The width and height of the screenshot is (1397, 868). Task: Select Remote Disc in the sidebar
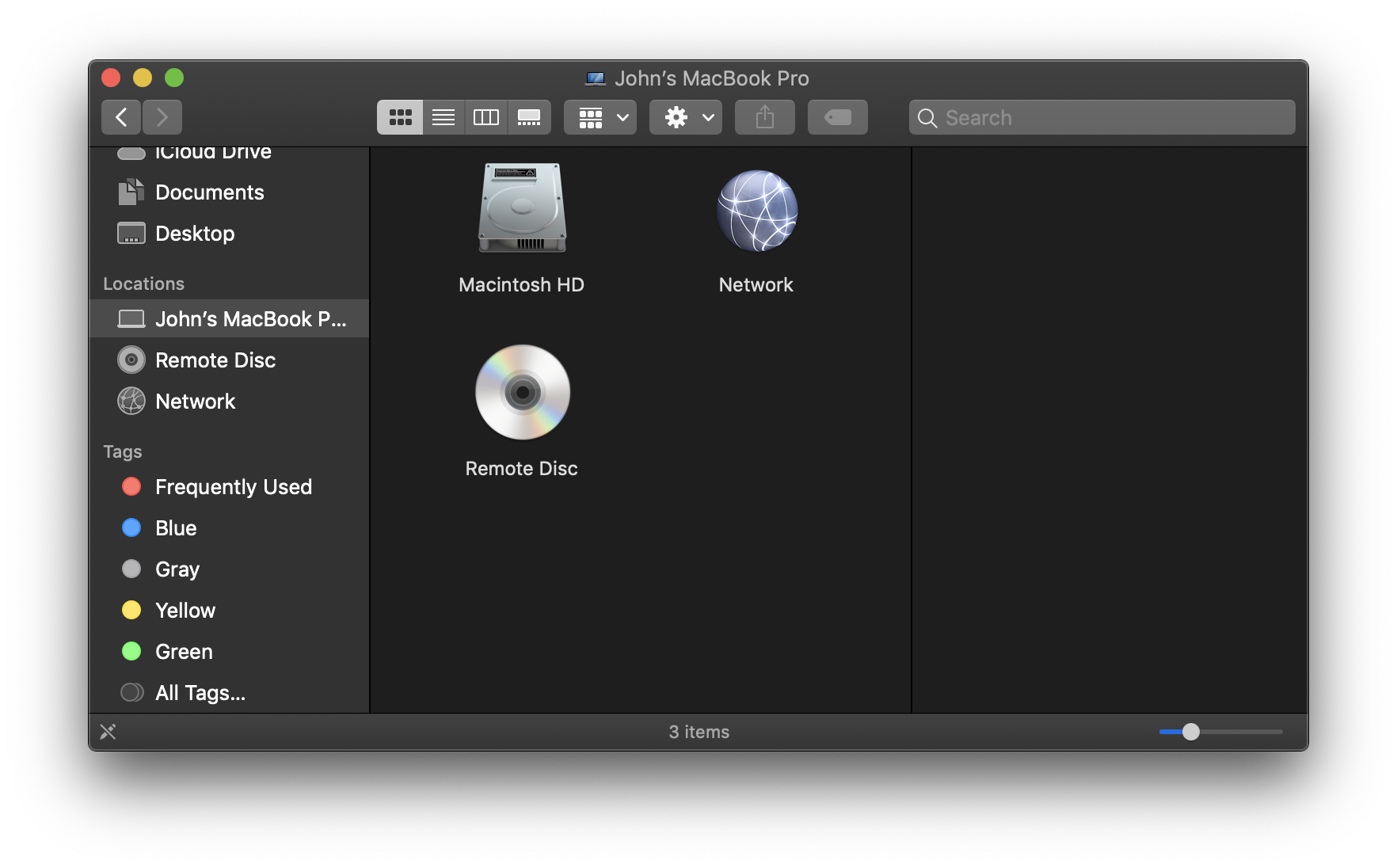coord(230,360)
